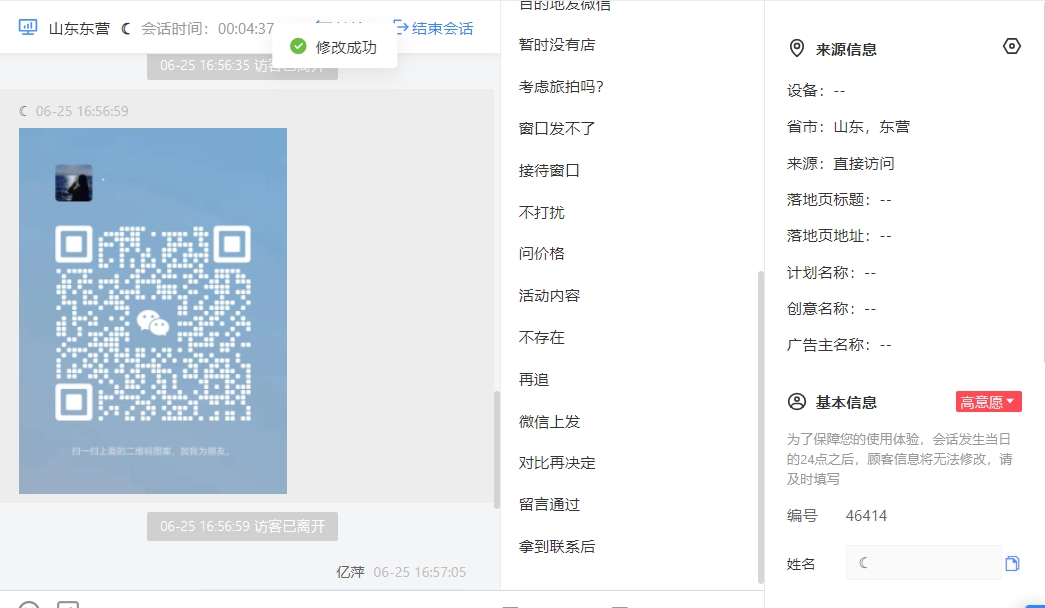Click the 创意名称 row
This screenshot has height=608, width=1045.
click(831, 309)
